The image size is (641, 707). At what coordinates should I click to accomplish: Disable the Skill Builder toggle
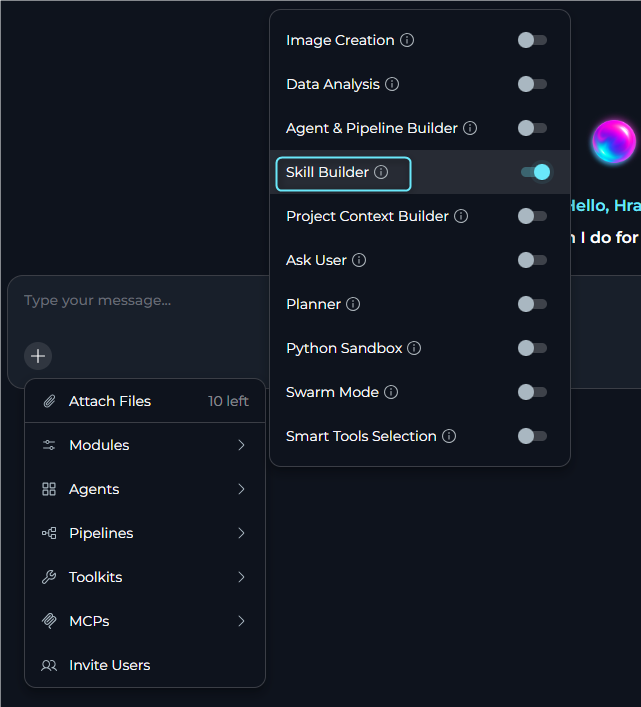536,172
